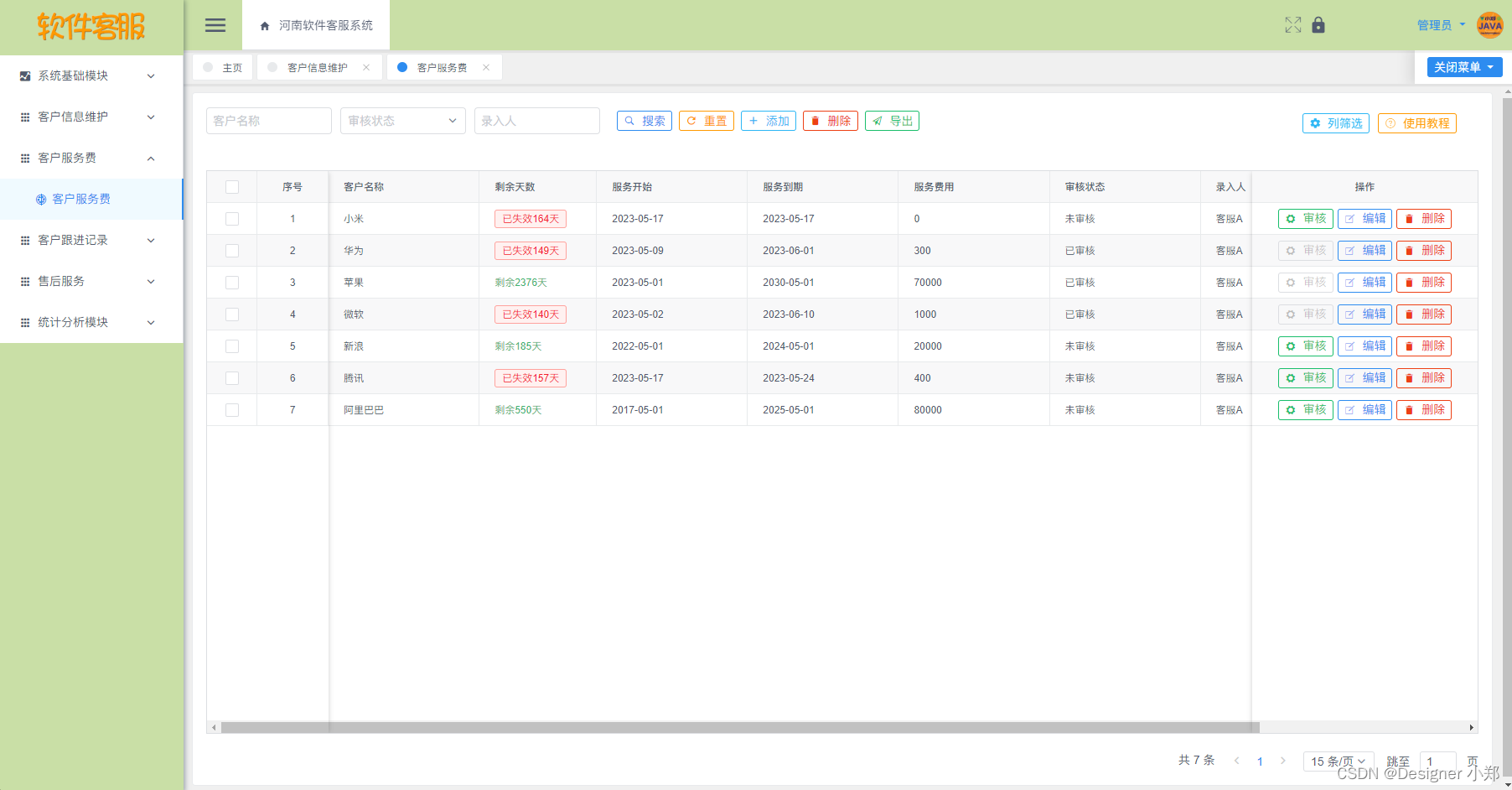Open the JAVA user avatar
The height and width of the screenshot is (790, 1512).
(1490, 25)
